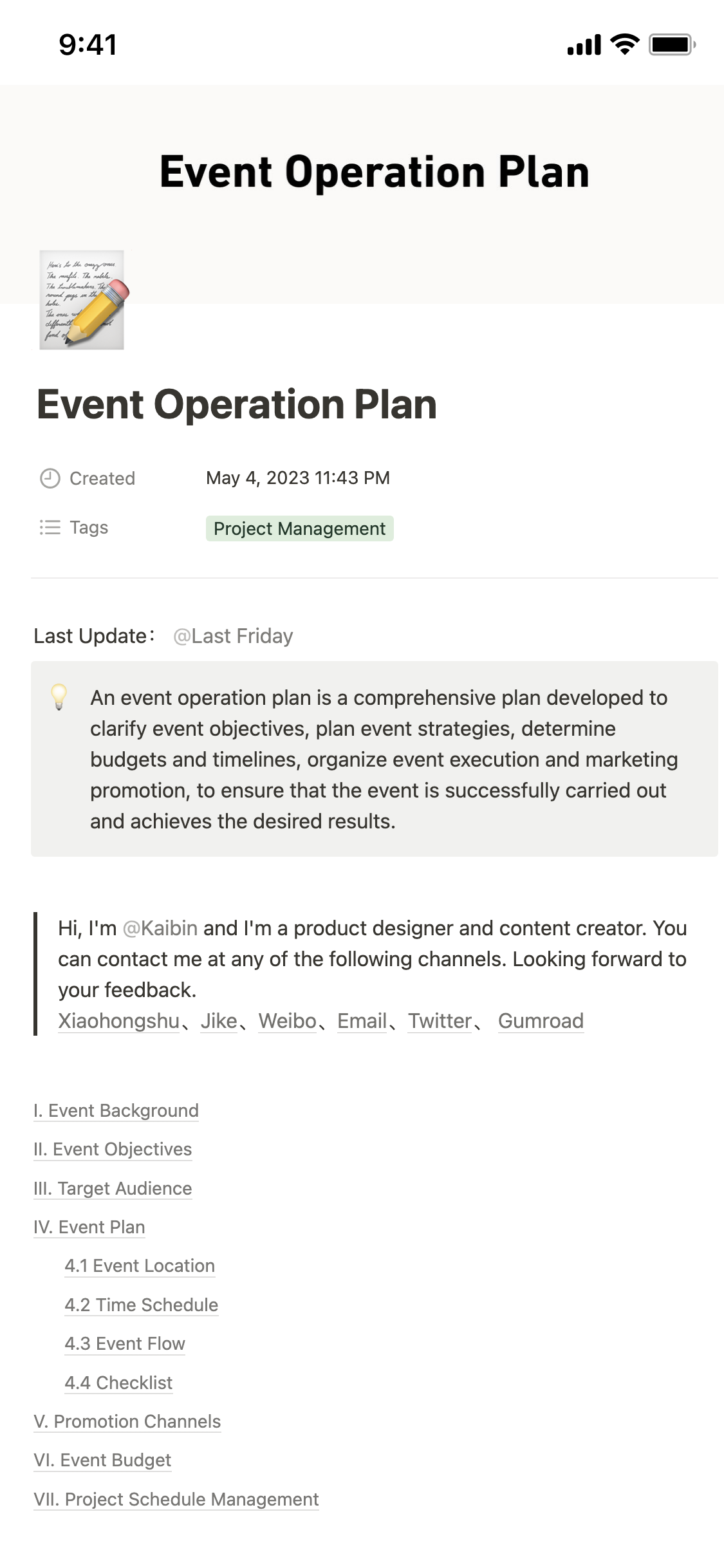Tap the battery status icon
Viewport: 724px width, 1568px height.
pos(671,44)
